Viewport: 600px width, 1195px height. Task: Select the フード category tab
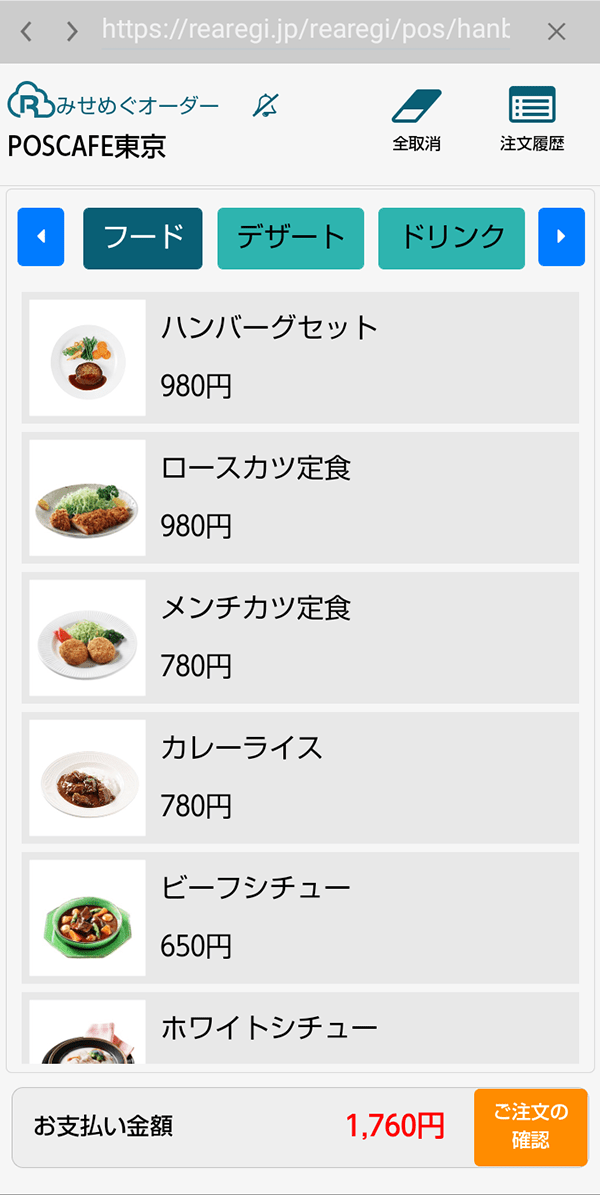[143, 238]
